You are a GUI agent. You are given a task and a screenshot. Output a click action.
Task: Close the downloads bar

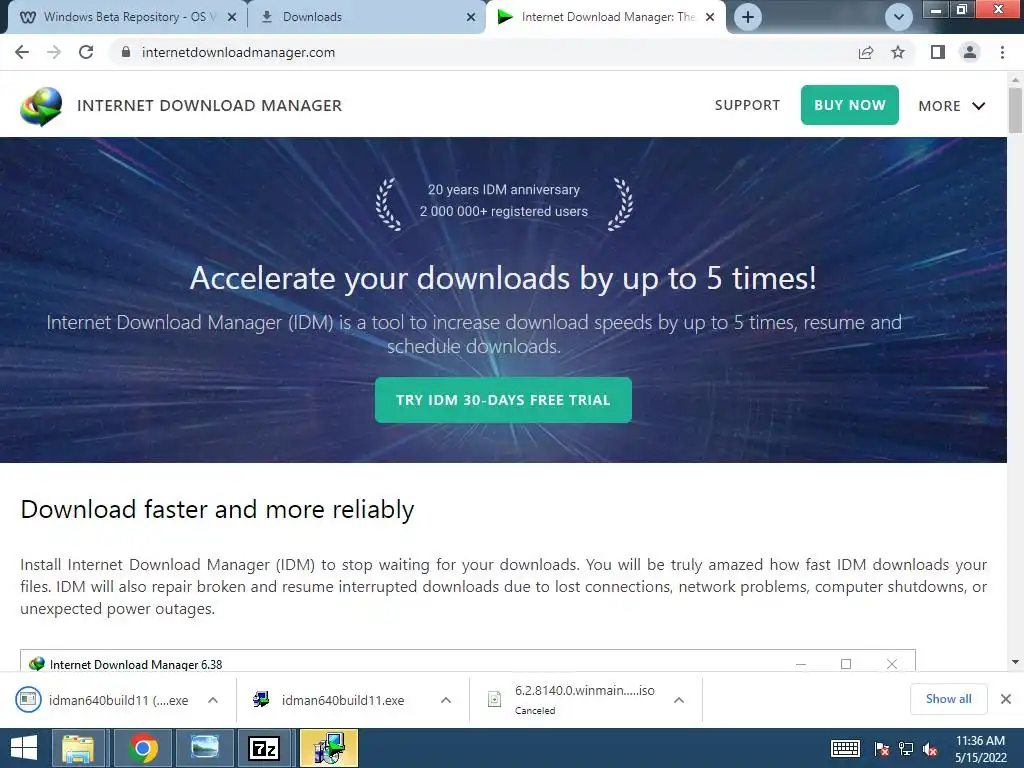pyautogui.click(x=1006, y=699)
